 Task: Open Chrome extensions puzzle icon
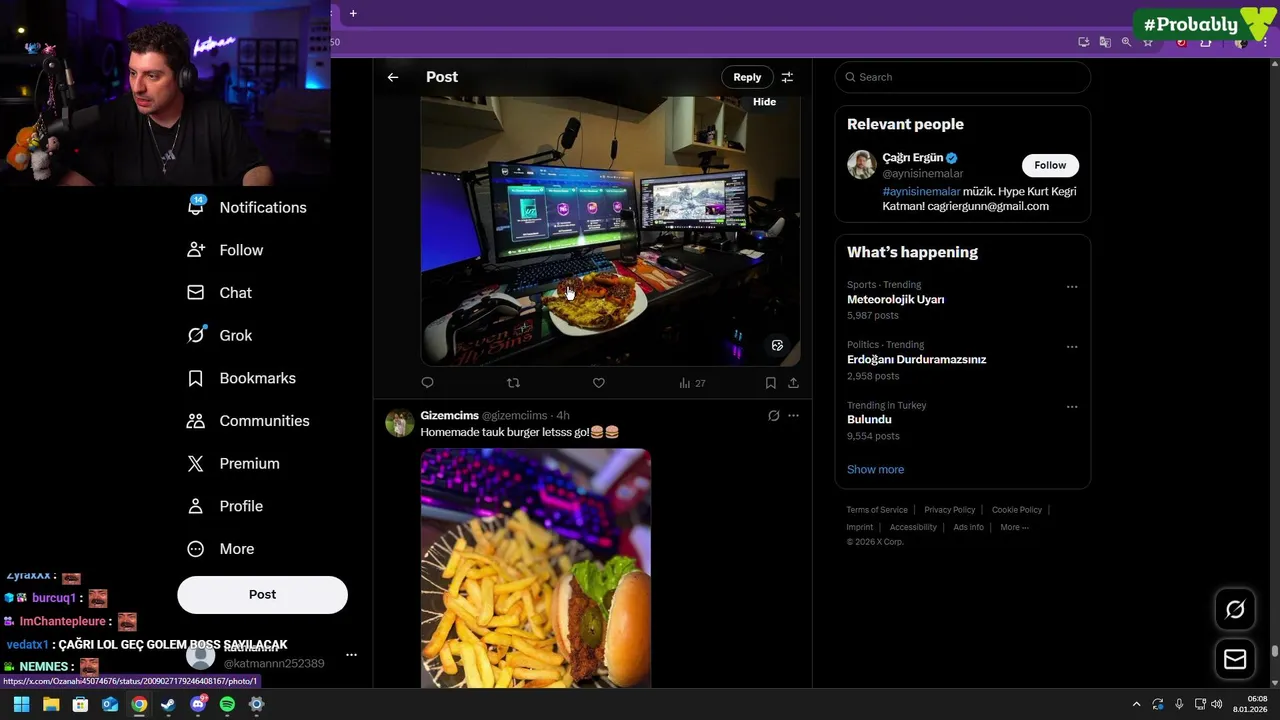point(1206,42)
